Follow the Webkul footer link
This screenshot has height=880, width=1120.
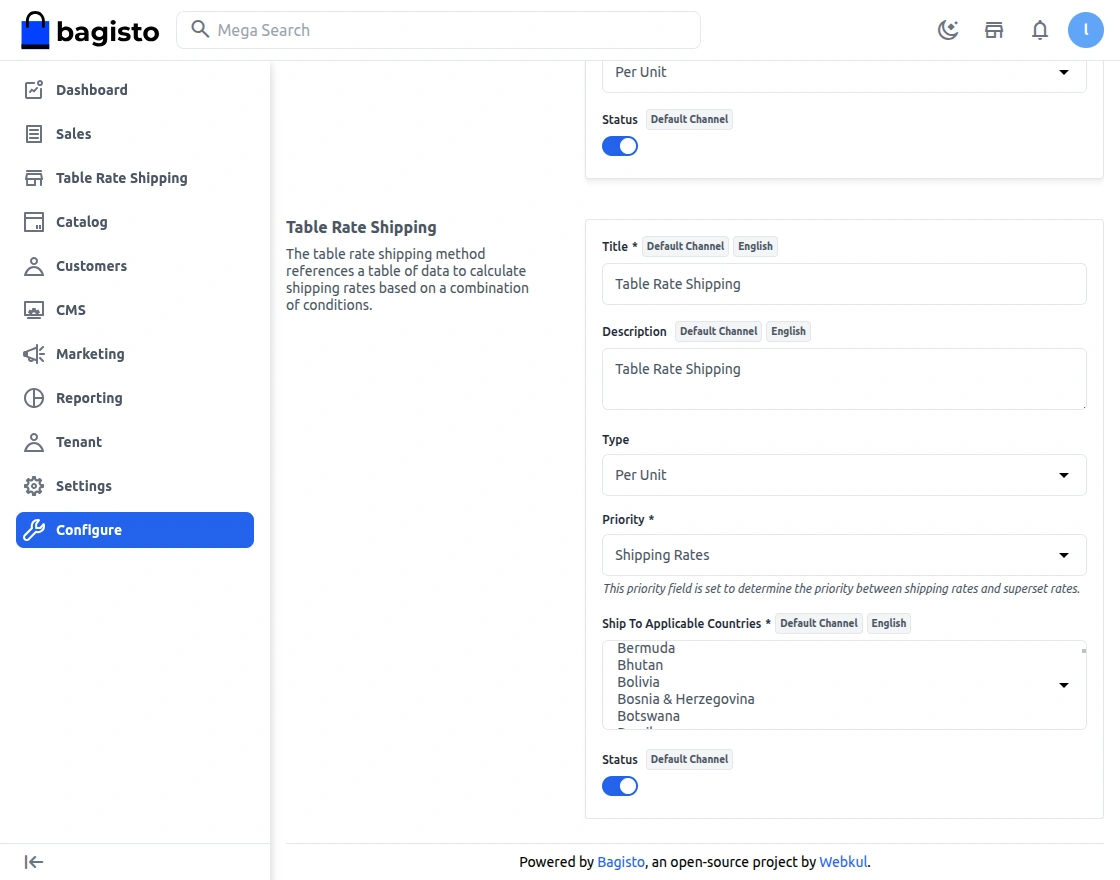point(843,862)
